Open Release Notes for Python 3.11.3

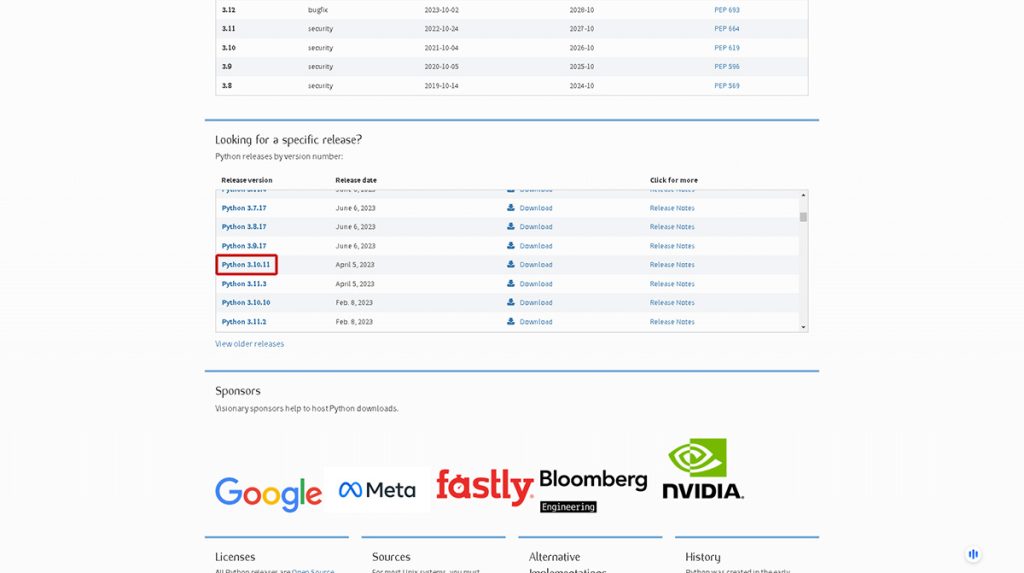pos(672,284)
